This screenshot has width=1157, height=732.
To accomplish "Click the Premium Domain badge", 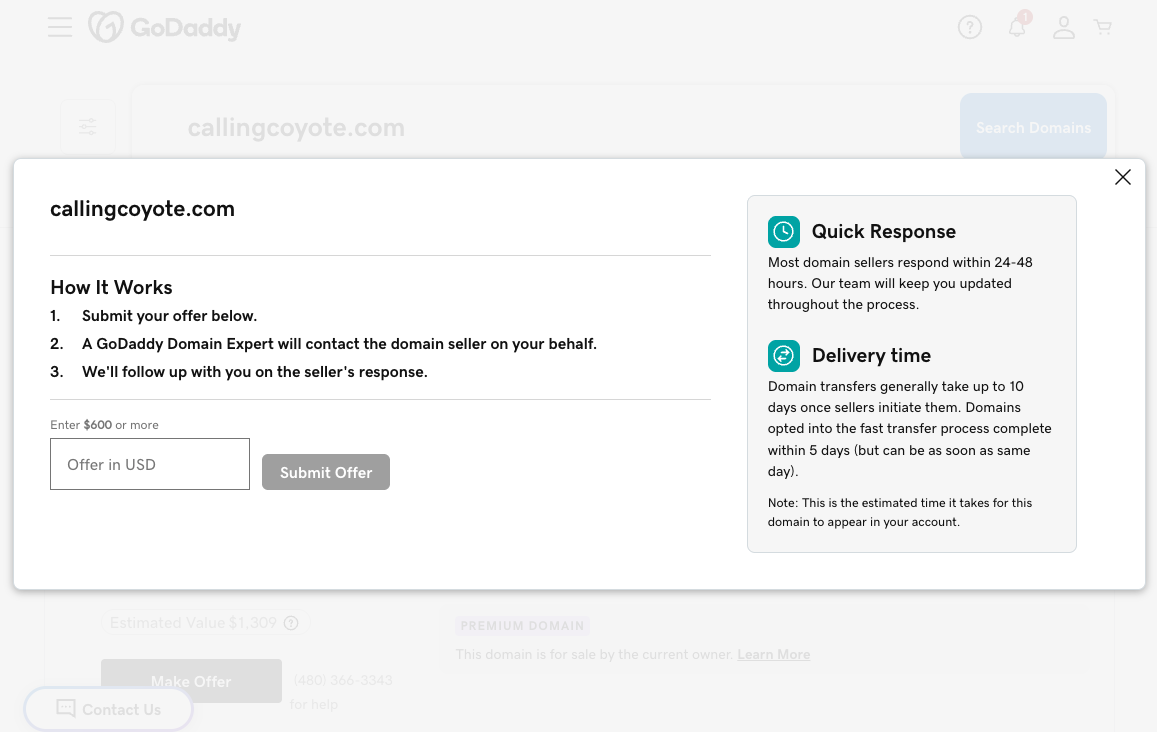I will [x=522, y=626].
